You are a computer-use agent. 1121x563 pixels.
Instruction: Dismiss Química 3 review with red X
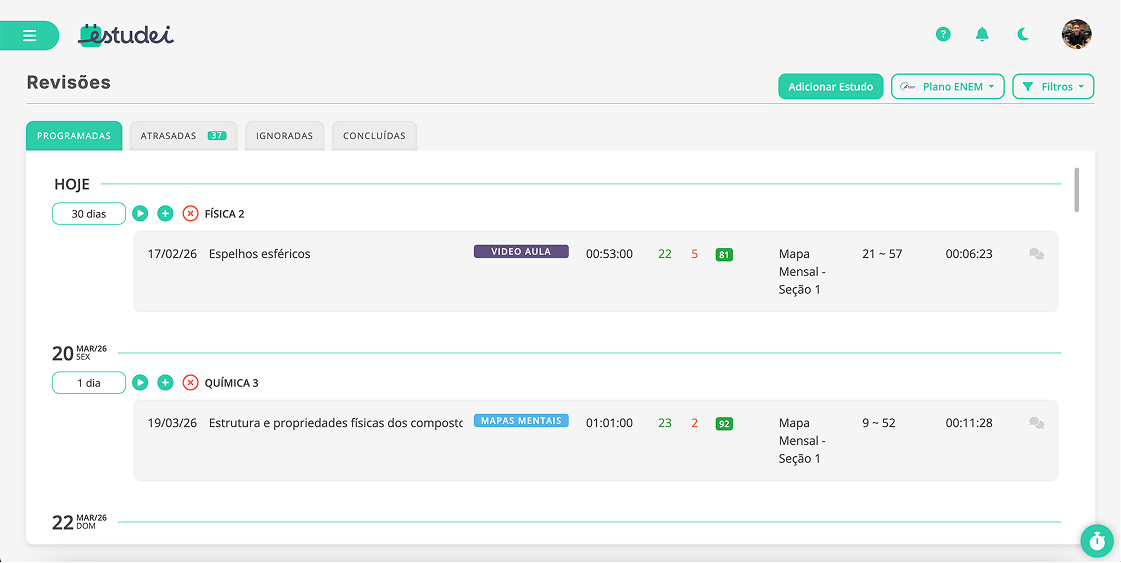190,383
